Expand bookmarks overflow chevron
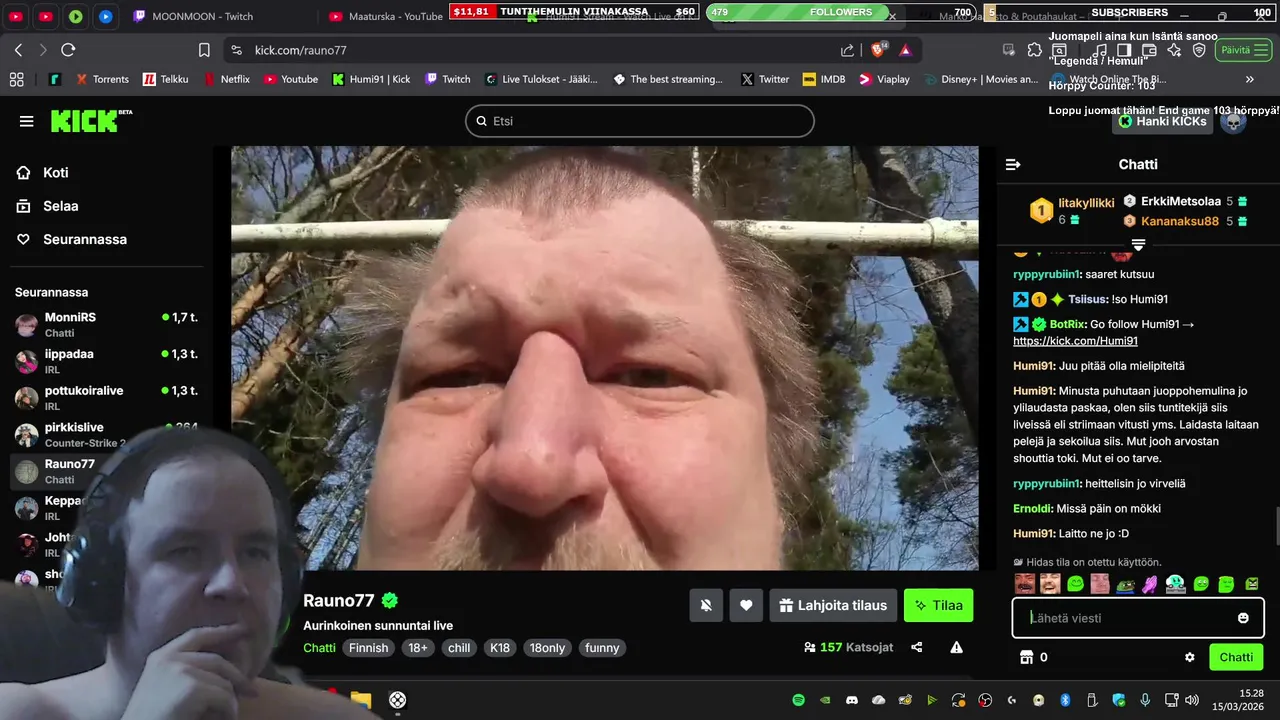 1249,79
